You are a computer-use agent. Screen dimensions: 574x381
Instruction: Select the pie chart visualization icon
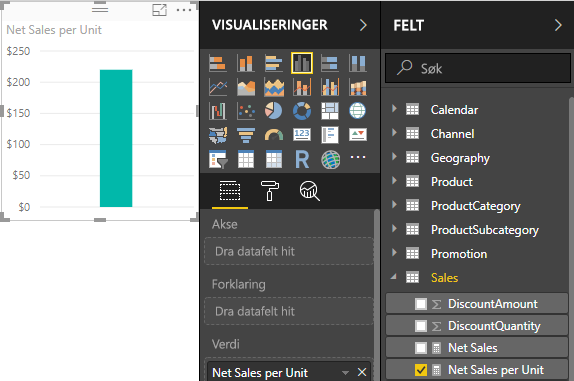click(273, 111)
